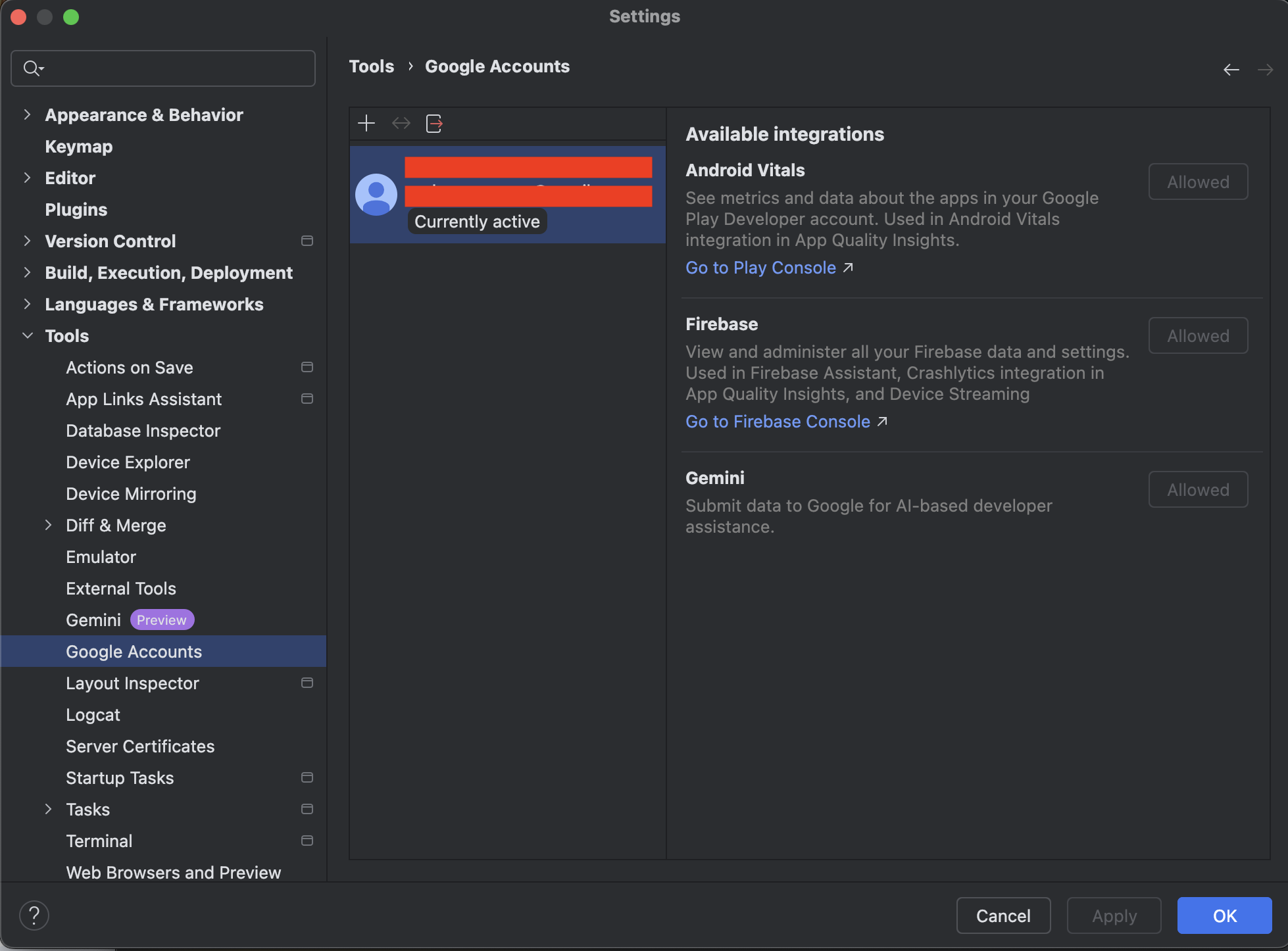Open Go to Play Console link
Image resolution: width=1288 pixels, height=951 pixels.
[x=761, y=268]
